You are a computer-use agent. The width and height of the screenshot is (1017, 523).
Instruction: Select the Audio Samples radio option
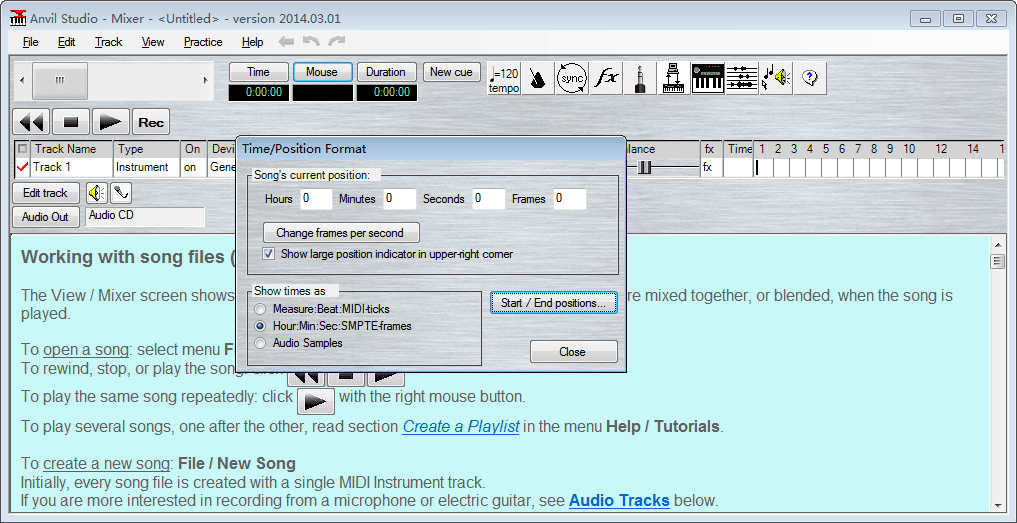coord(260,343)
